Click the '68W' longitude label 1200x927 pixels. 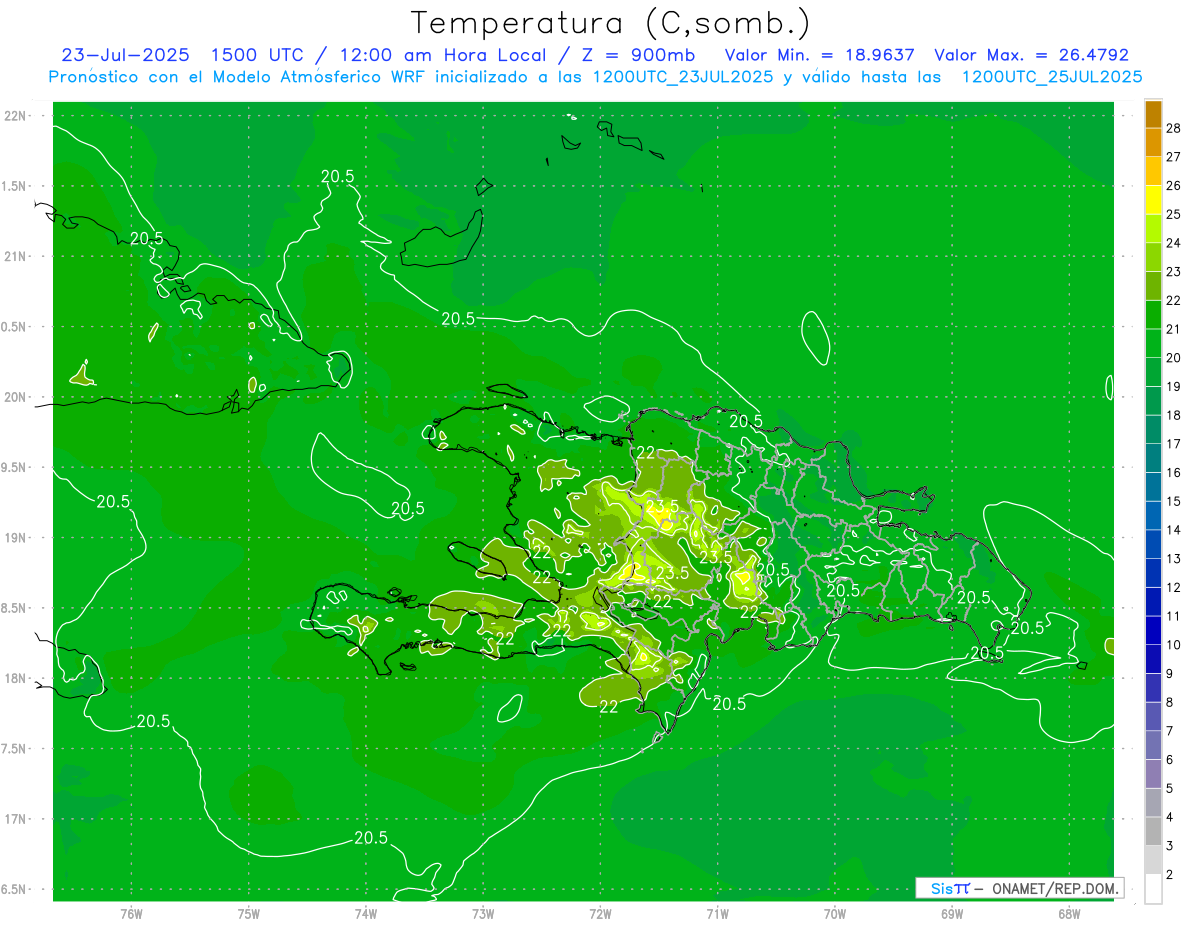click(1069, 914)
